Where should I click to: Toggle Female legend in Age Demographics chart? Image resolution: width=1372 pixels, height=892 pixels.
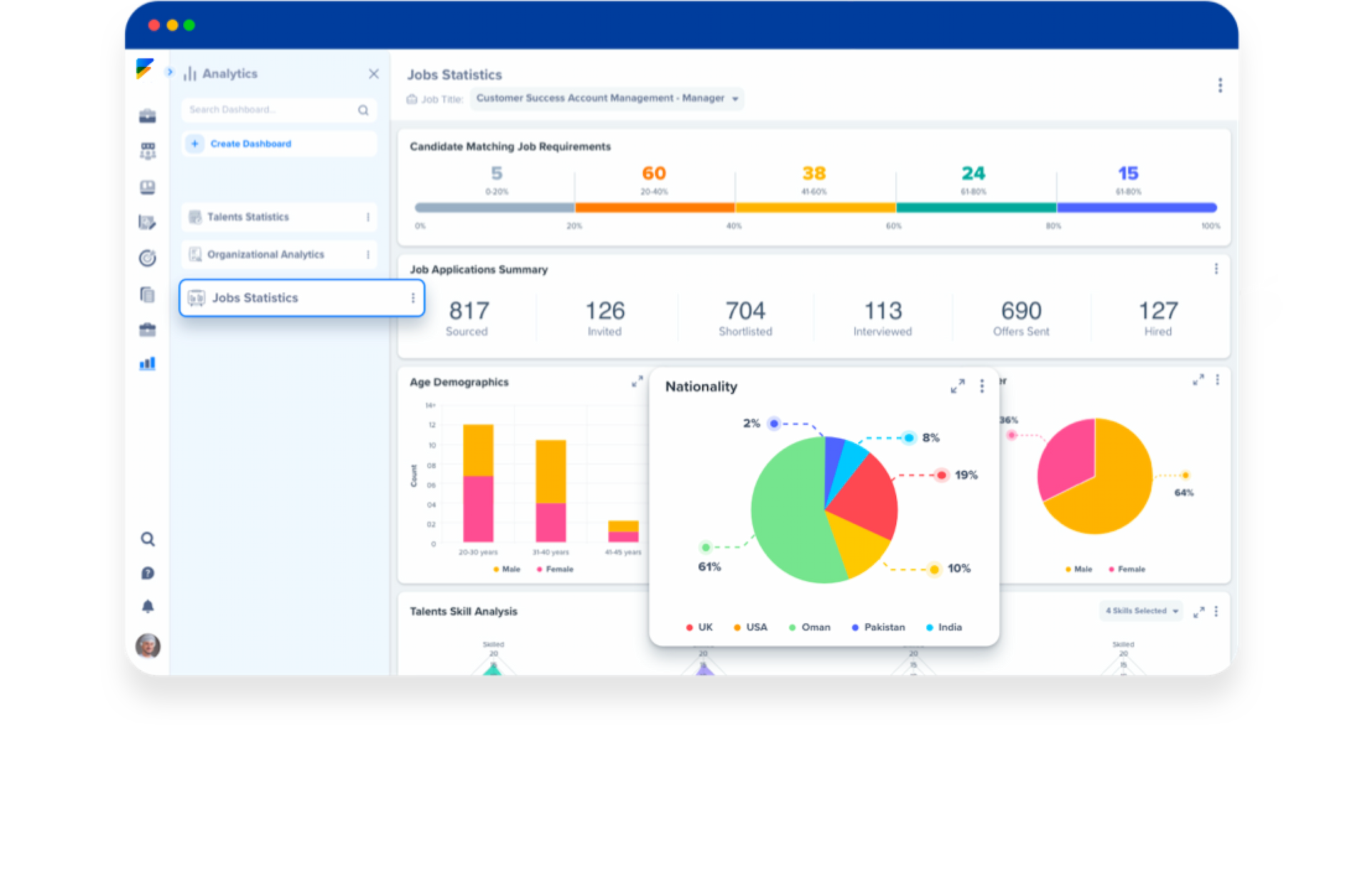point(555,570)
